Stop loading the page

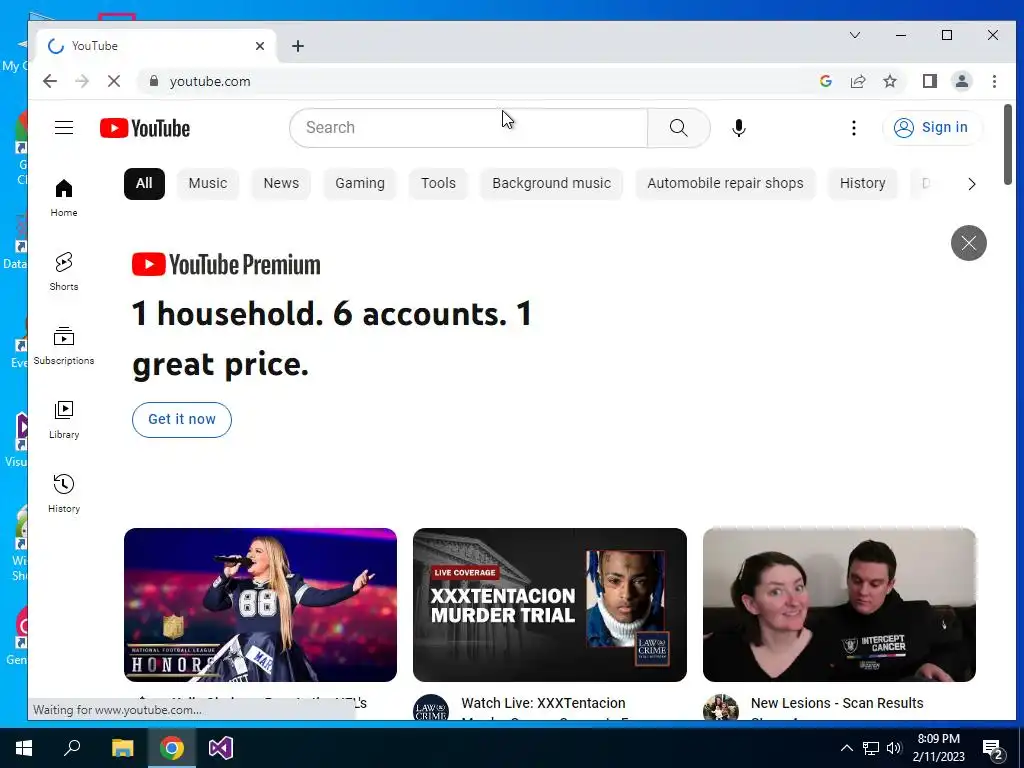[114, 81]
